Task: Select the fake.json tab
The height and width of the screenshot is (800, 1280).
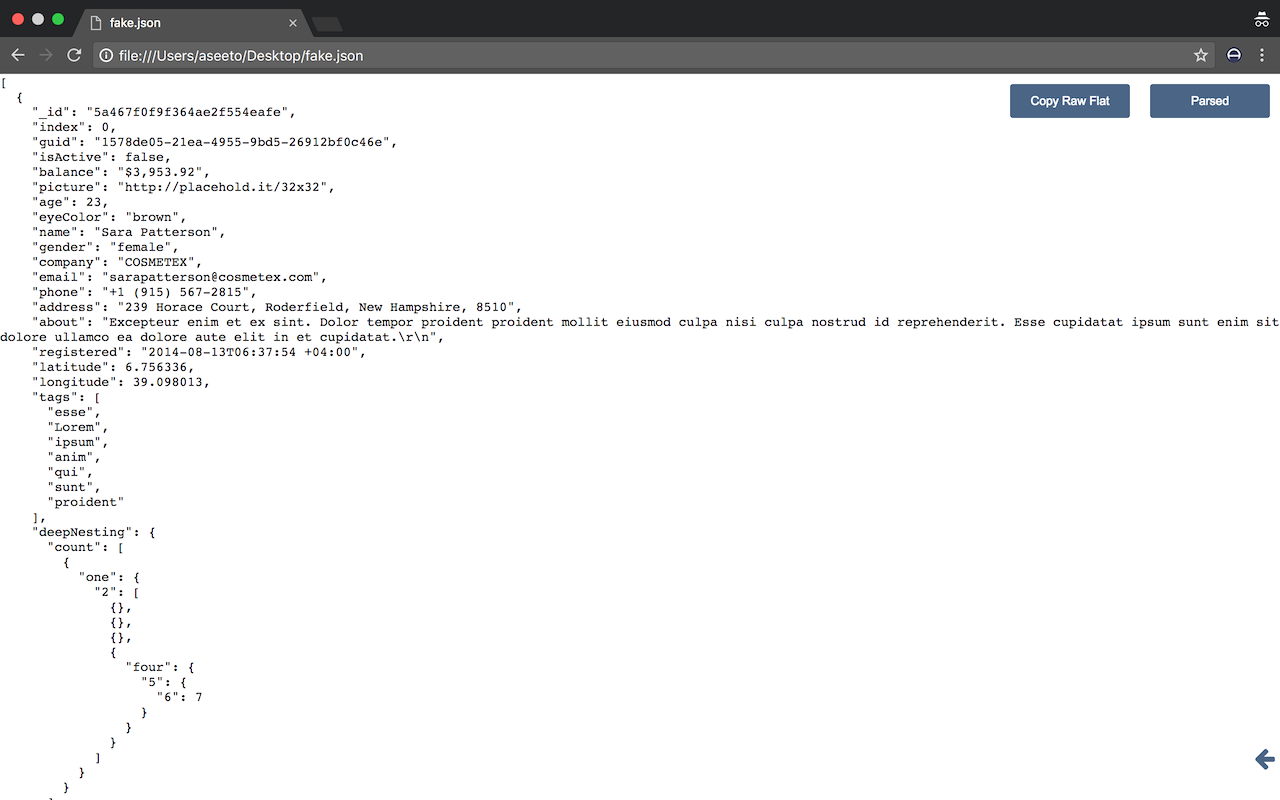Action: coord(190,22)
